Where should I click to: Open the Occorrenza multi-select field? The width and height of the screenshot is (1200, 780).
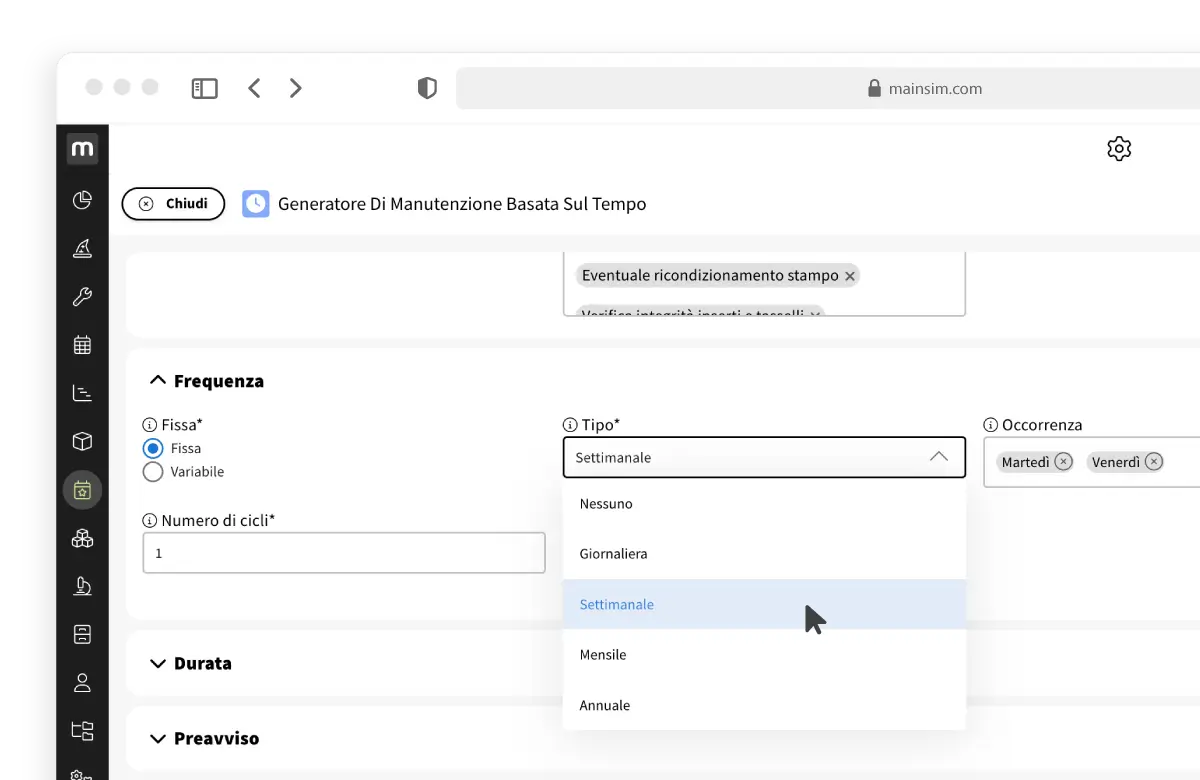click(x=1091, y=462)
